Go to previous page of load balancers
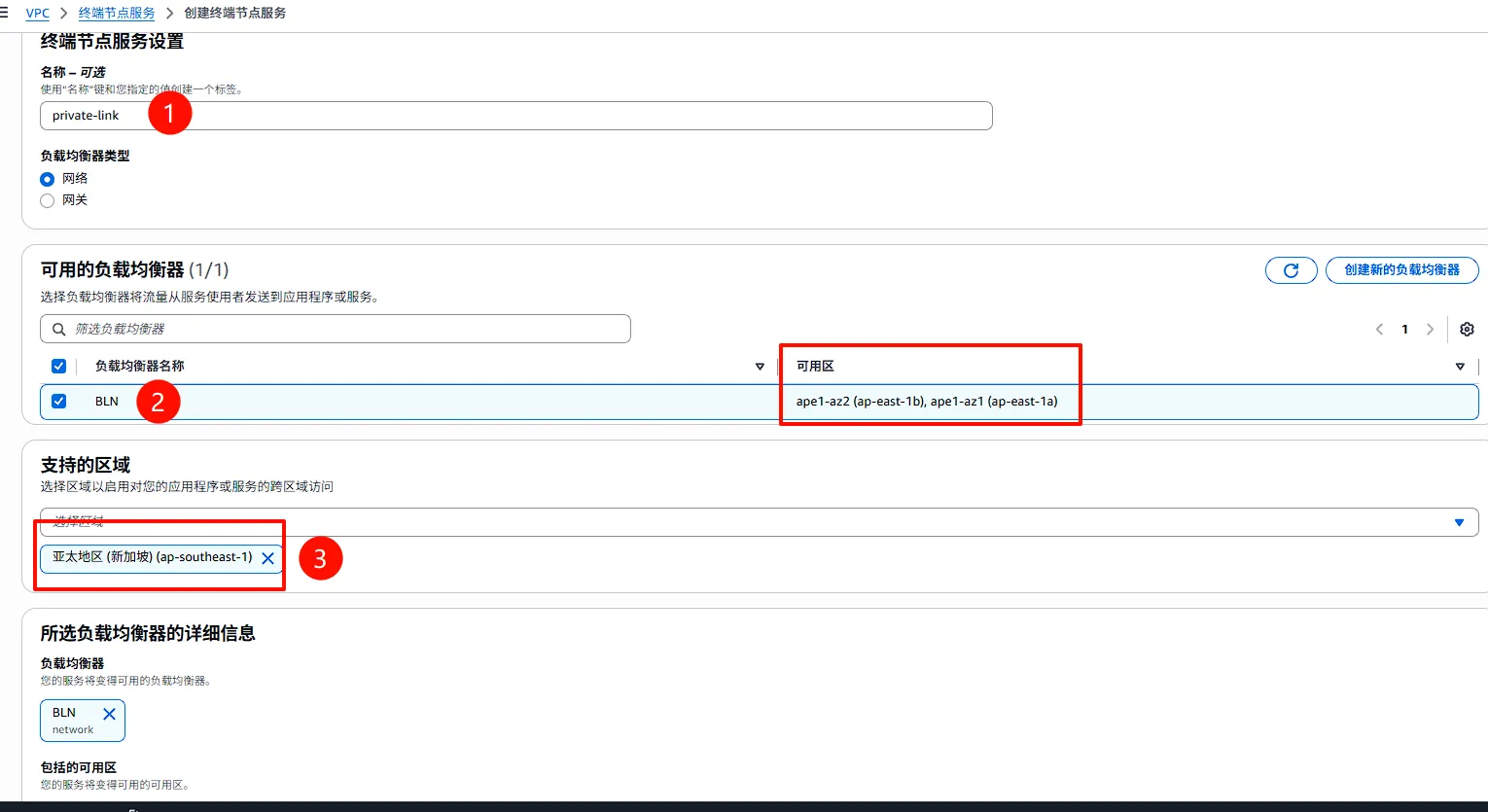The width and height of the screenshot is (1488, 812). click(1379, 330)
